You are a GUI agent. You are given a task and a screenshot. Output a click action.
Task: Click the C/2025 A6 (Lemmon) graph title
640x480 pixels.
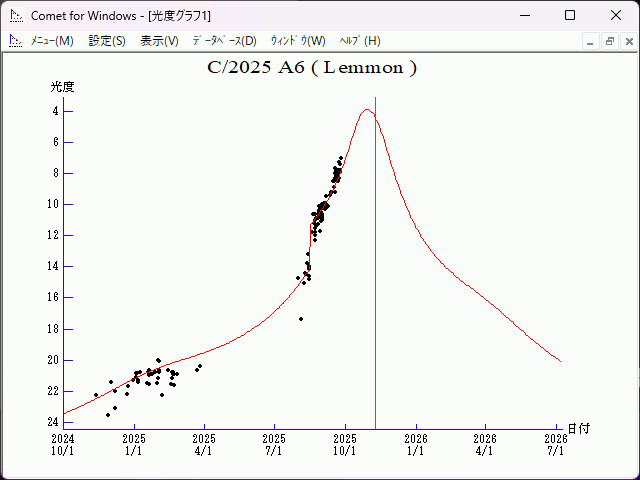311,68
